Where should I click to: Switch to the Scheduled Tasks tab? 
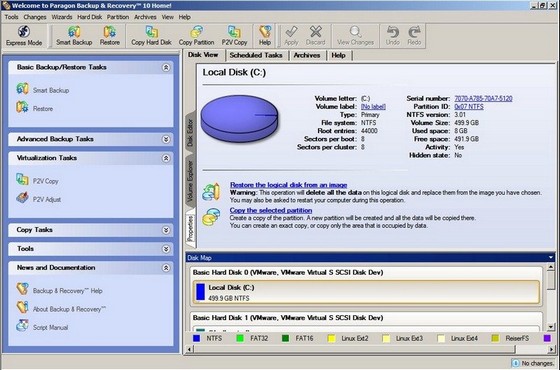coord(256,55)
